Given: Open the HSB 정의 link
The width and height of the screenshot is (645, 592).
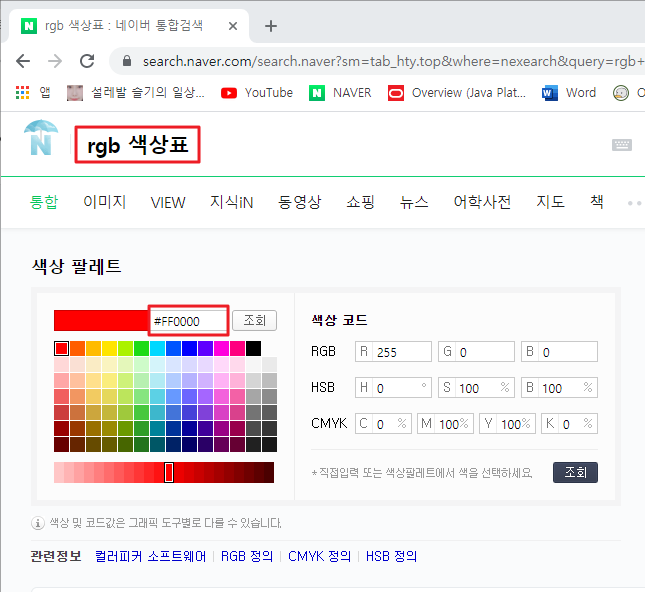Looking at the screenshot, I should [x=391, y=556].
